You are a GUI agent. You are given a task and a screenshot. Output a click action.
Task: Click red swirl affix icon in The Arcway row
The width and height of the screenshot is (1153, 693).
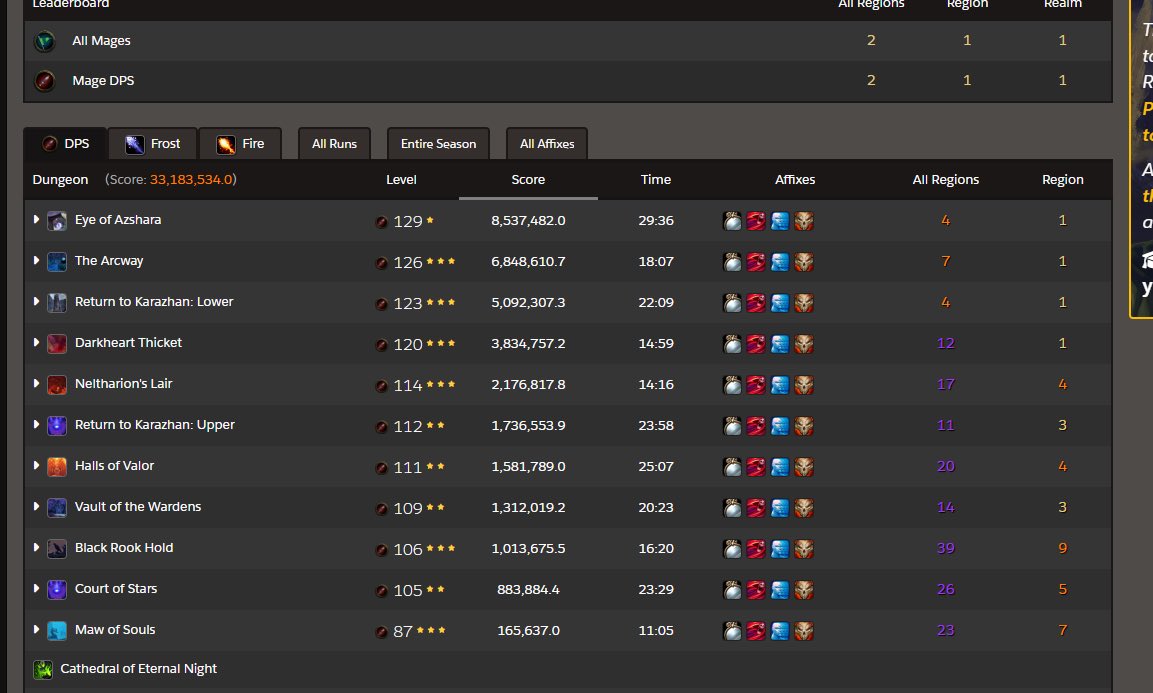click(x=756, y=262)
